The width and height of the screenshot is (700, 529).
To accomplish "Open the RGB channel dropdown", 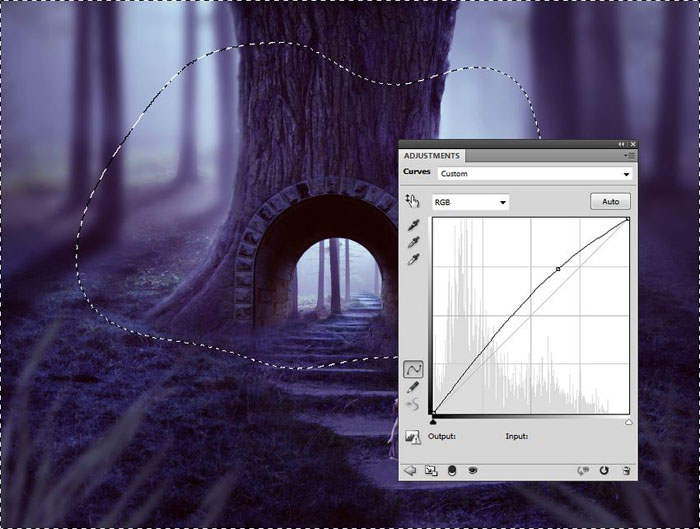I will coord(470,202).
